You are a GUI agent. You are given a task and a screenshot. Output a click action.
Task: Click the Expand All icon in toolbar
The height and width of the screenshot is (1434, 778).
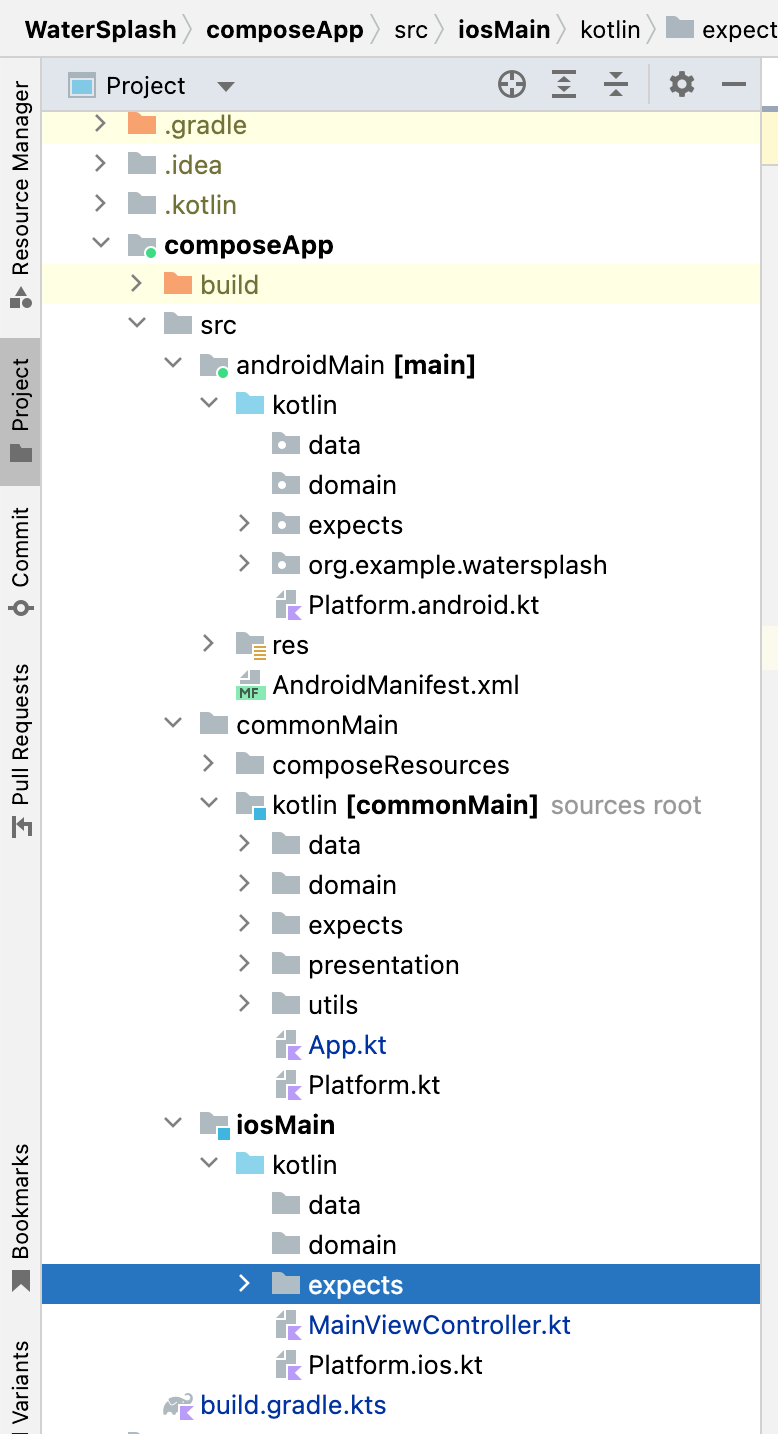click(563, 84)
